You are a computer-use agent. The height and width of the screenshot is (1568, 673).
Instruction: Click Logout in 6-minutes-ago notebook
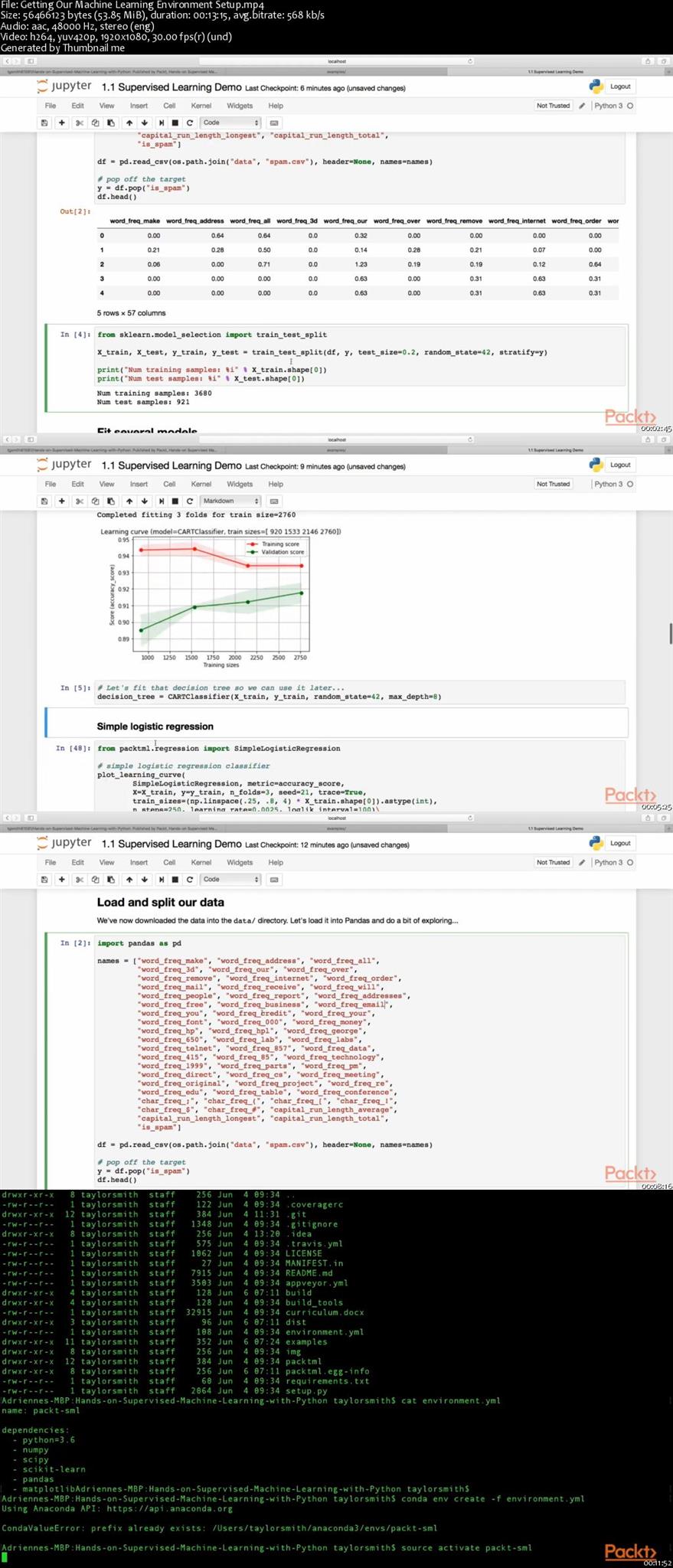[x=620, y=87]
